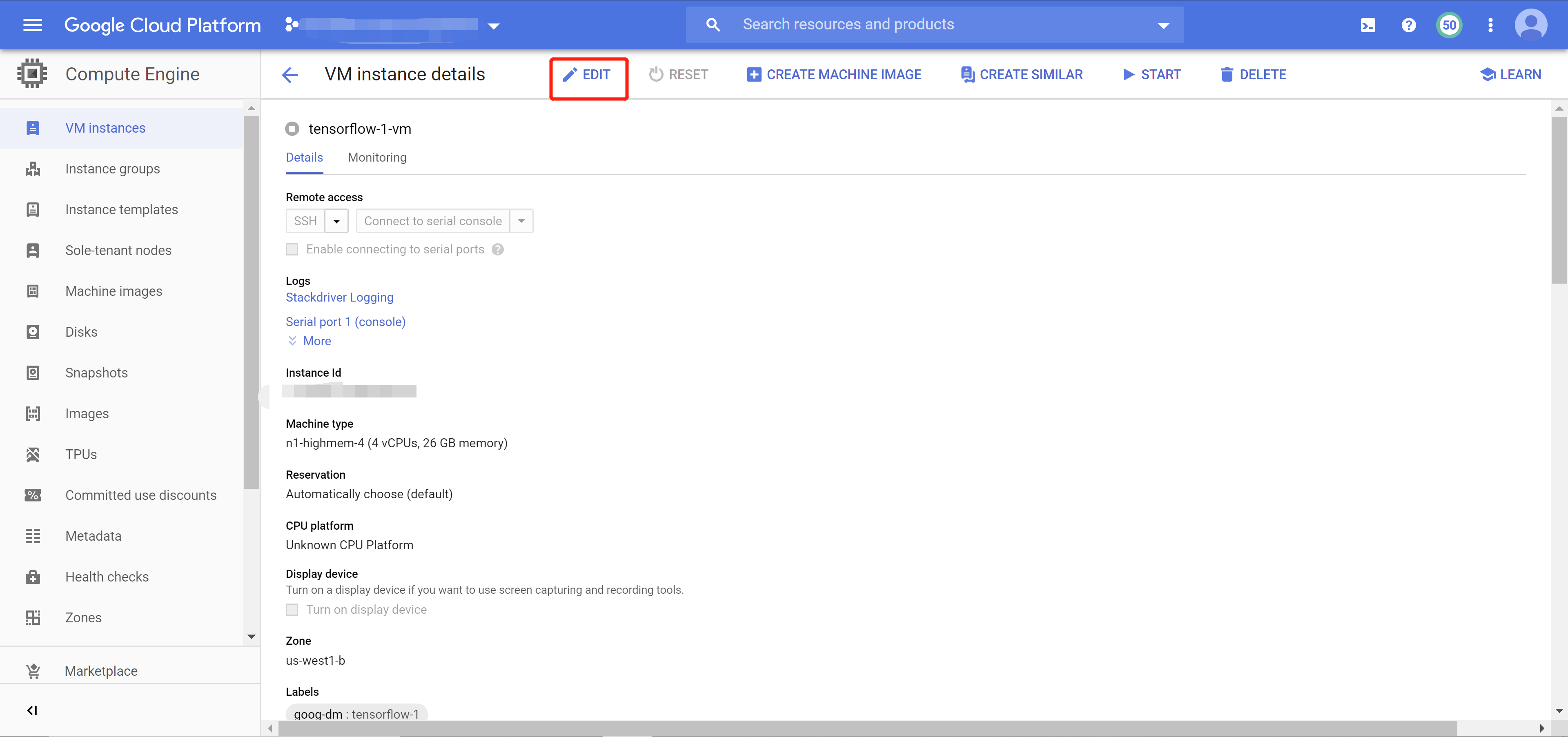
Task: Open Instance templates in sidebar
Action: pyautogui.click(x=122, y=209)
